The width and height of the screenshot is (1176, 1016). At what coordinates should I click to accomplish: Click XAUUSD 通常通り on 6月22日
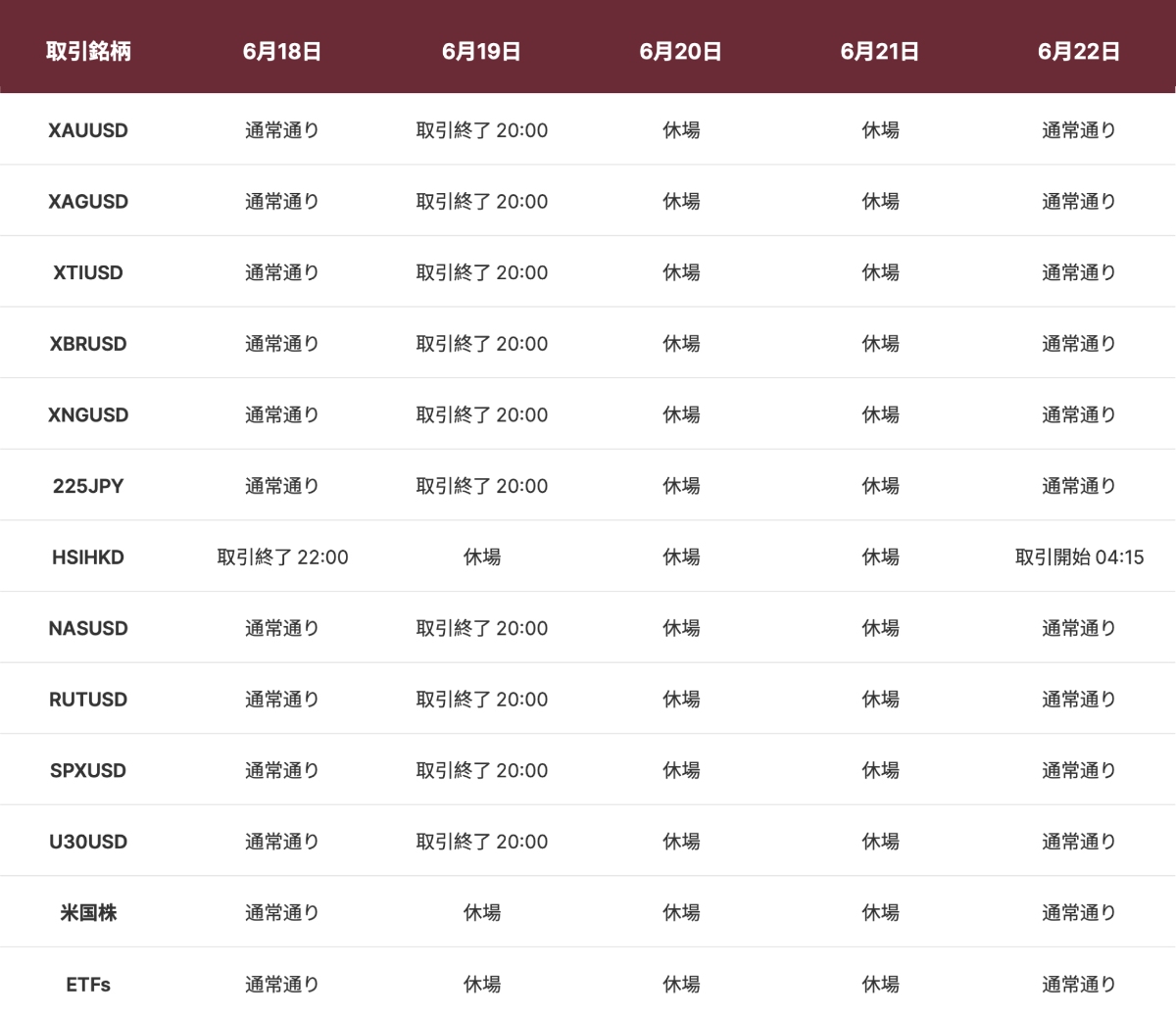[x=1079, y=130]
